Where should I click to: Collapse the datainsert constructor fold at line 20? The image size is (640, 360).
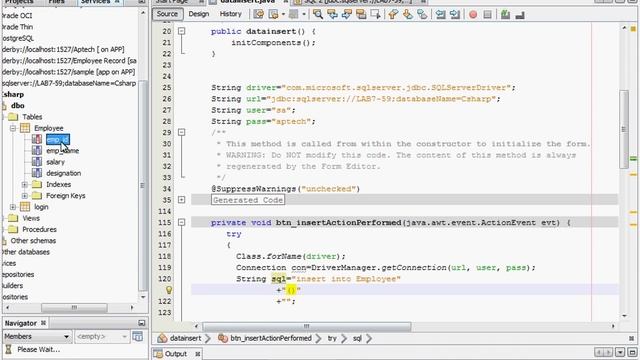[182, 31]
